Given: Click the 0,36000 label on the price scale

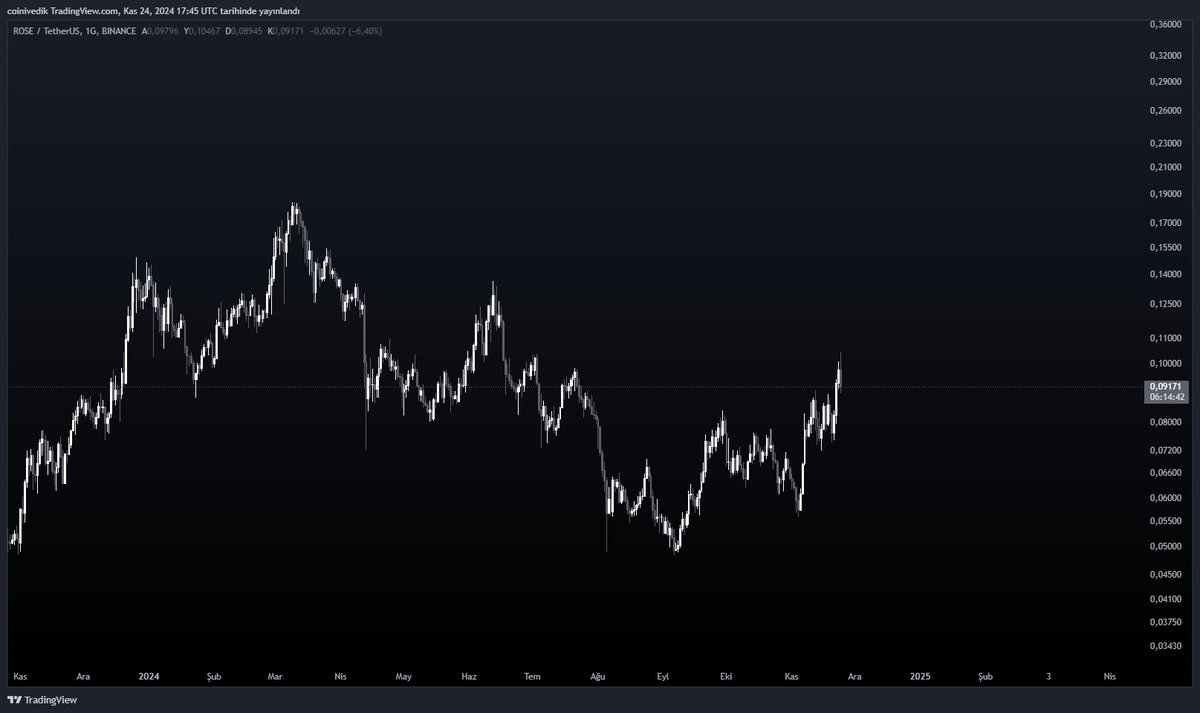Looking at the screenshot, I should click(1167, 22).
